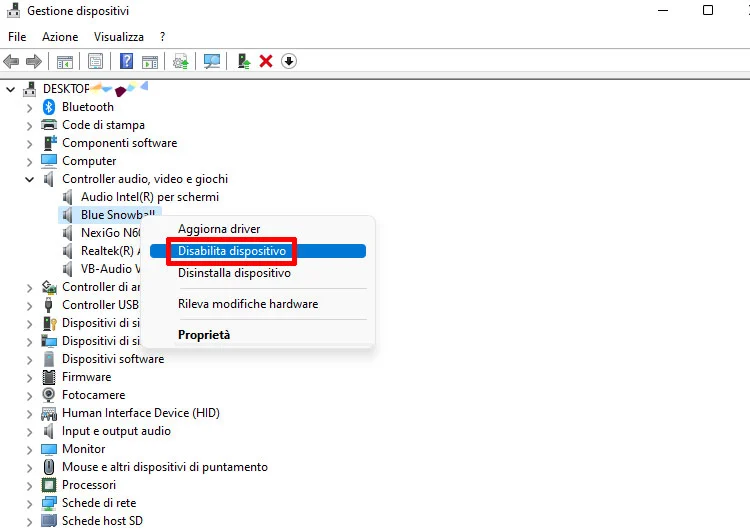Click the show/hide console tree icon
The image size is (750, 532).
(65, 62)
